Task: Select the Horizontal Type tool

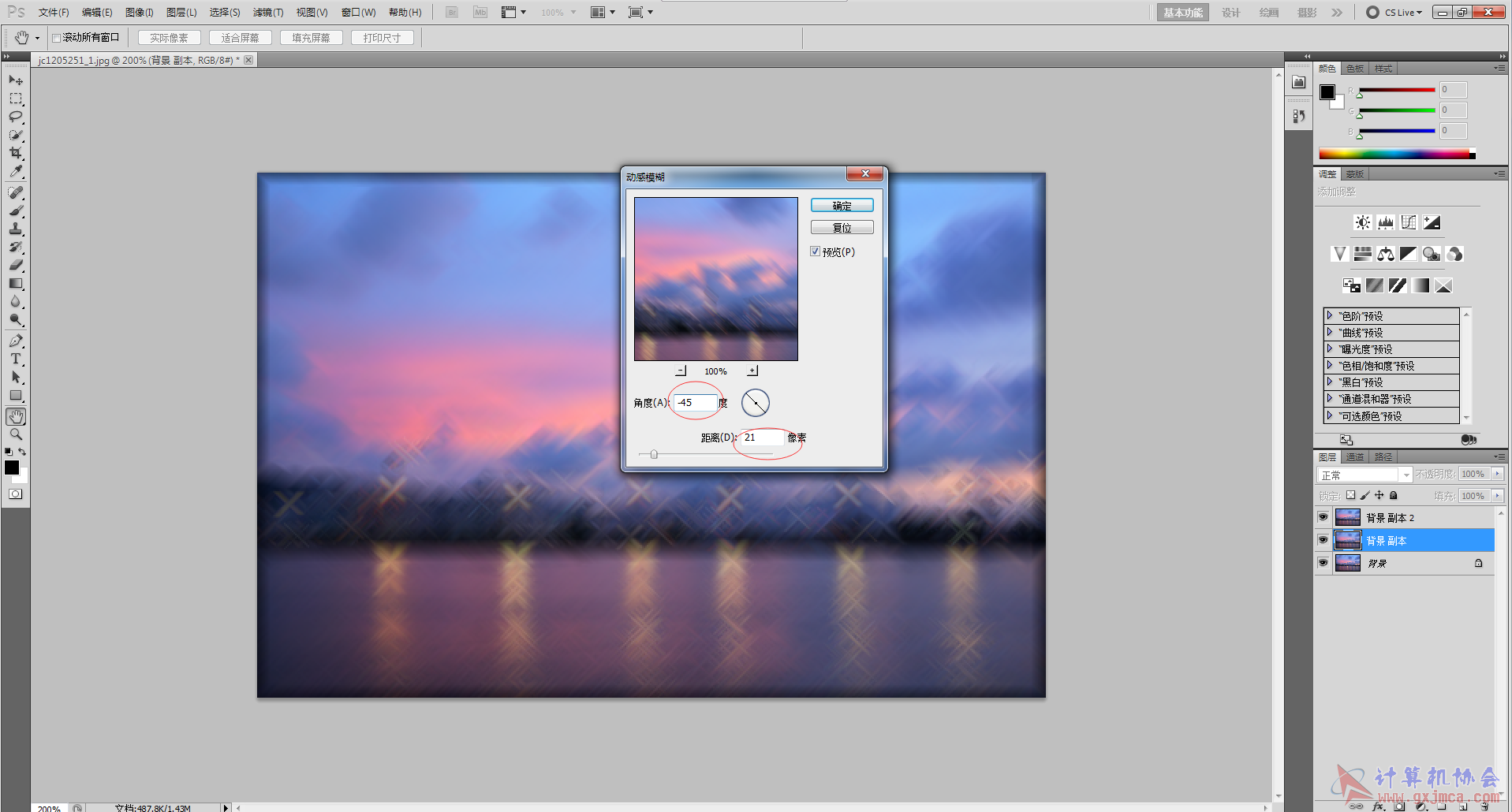Action: [16, 359]
